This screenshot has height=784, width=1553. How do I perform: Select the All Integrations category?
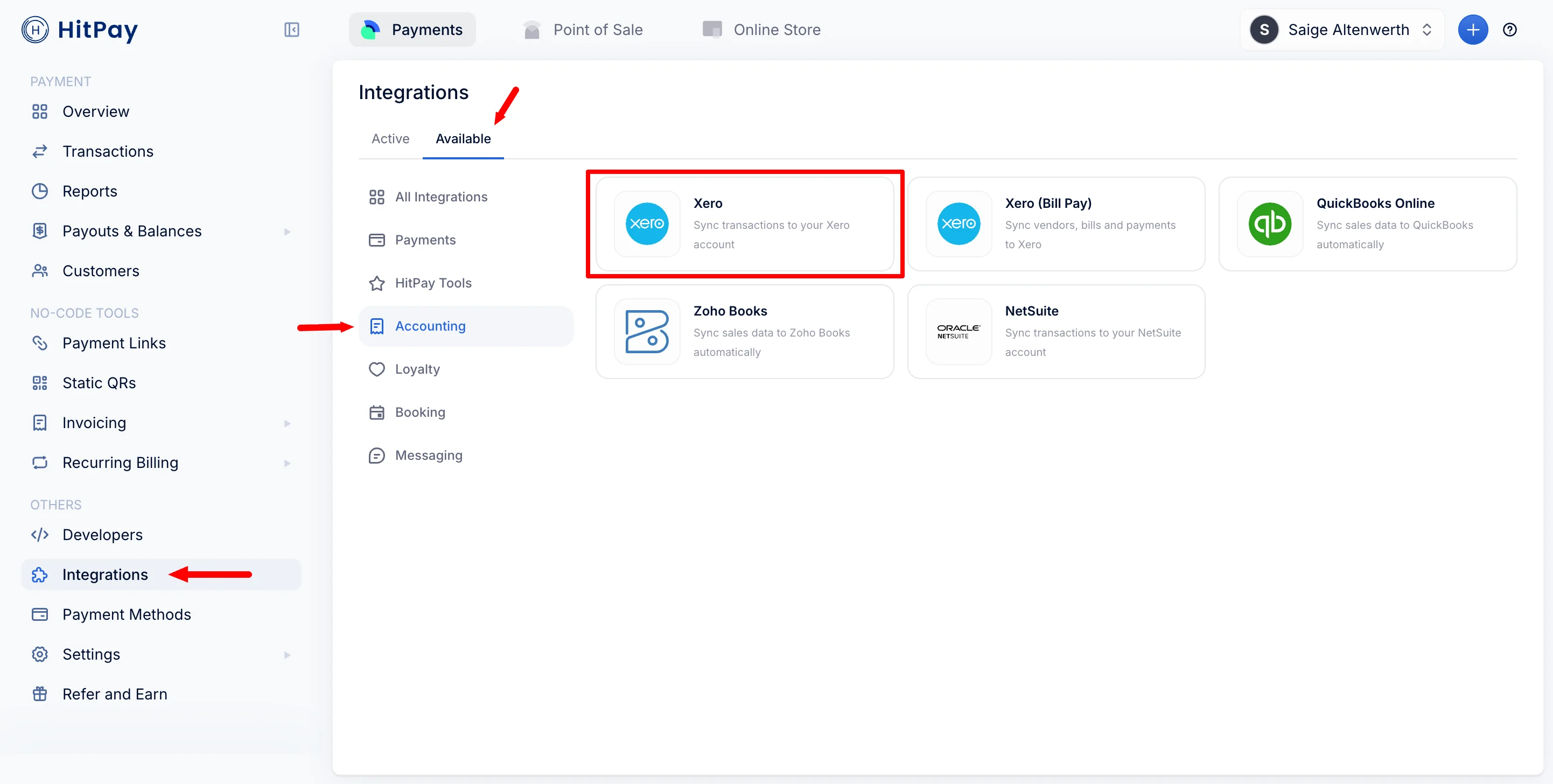(466, 197)
